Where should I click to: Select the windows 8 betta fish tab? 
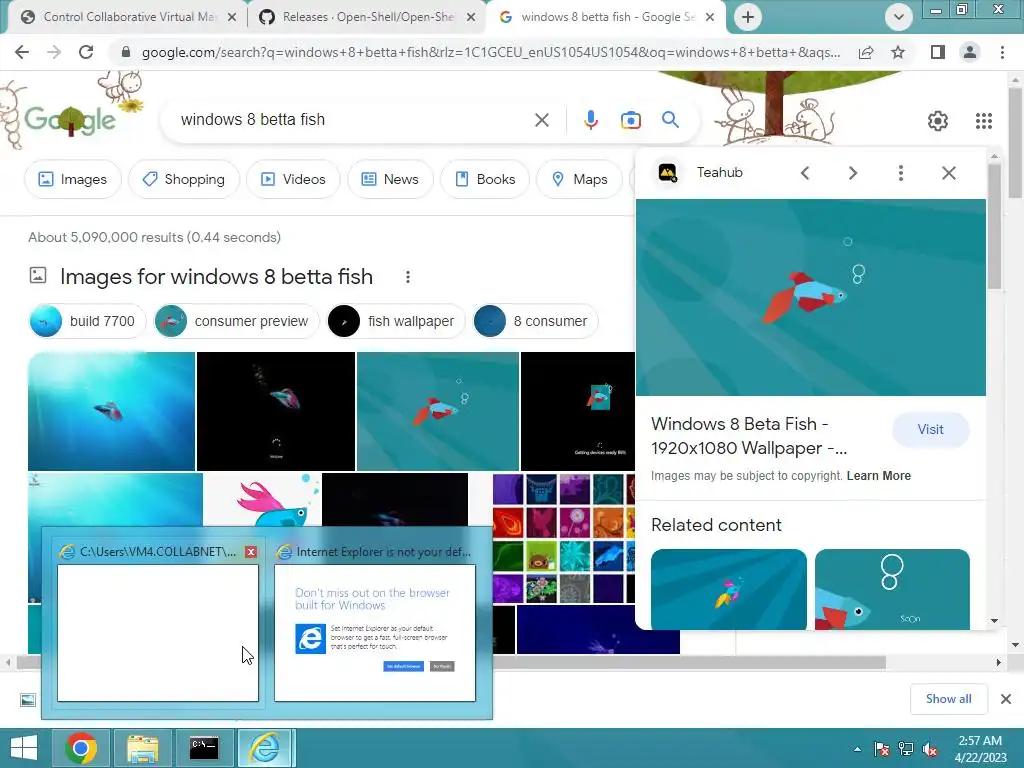click(607, 17)
